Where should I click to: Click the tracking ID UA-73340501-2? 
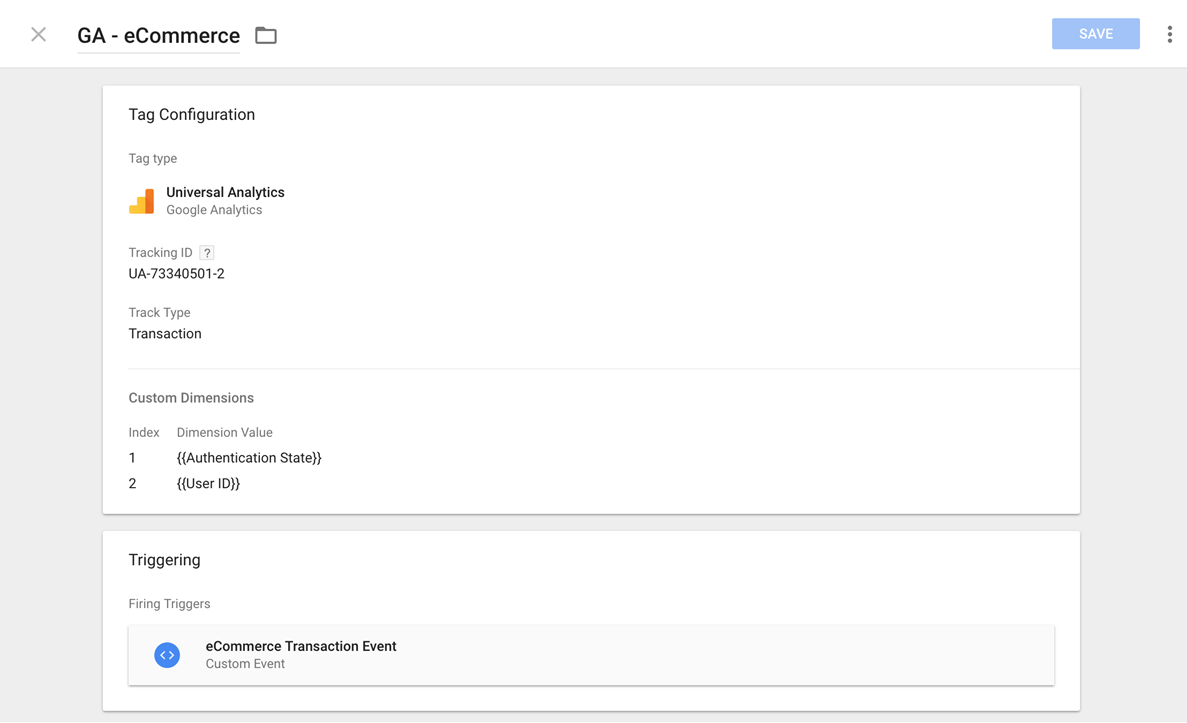(x=176, y=274)
